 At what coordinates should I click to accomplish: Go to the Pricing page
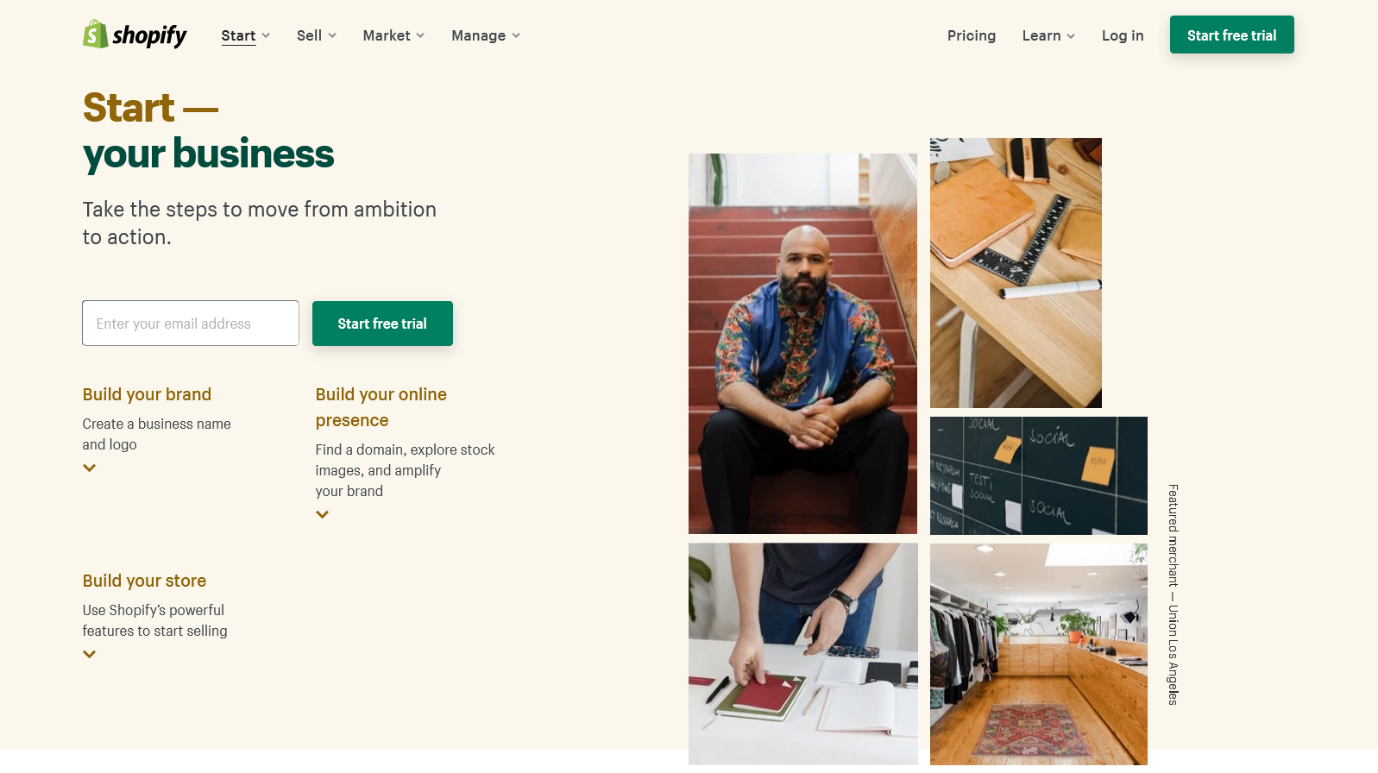971,35
